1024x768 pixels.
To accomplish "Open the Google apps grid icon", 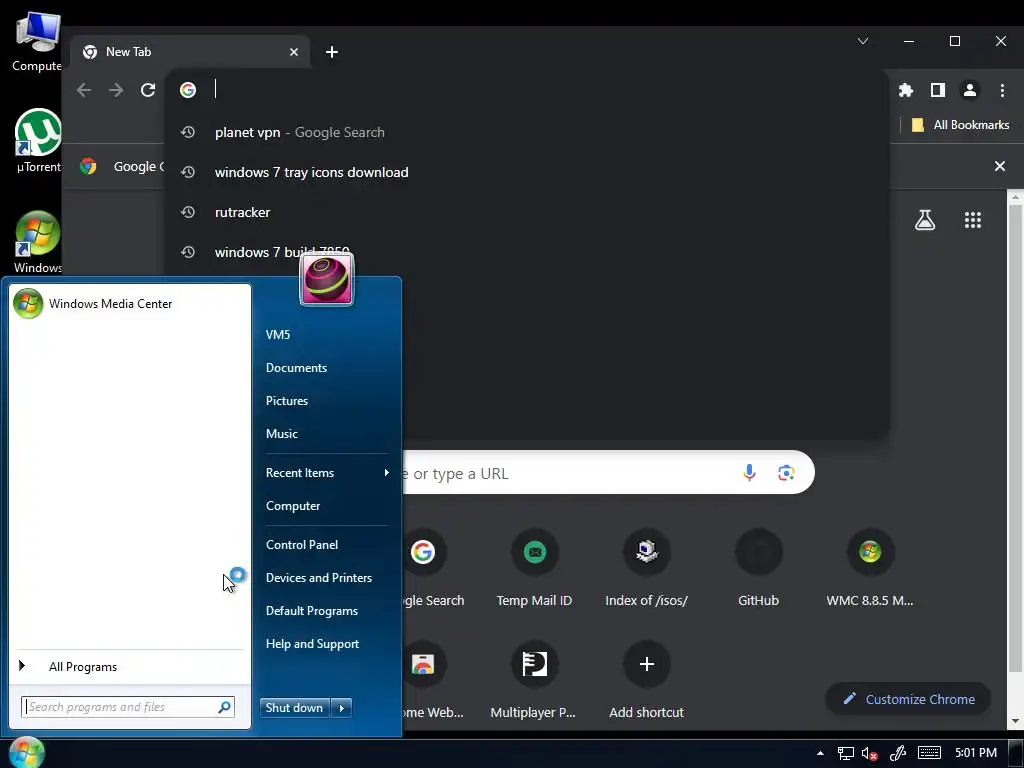I will coord(973,220).
